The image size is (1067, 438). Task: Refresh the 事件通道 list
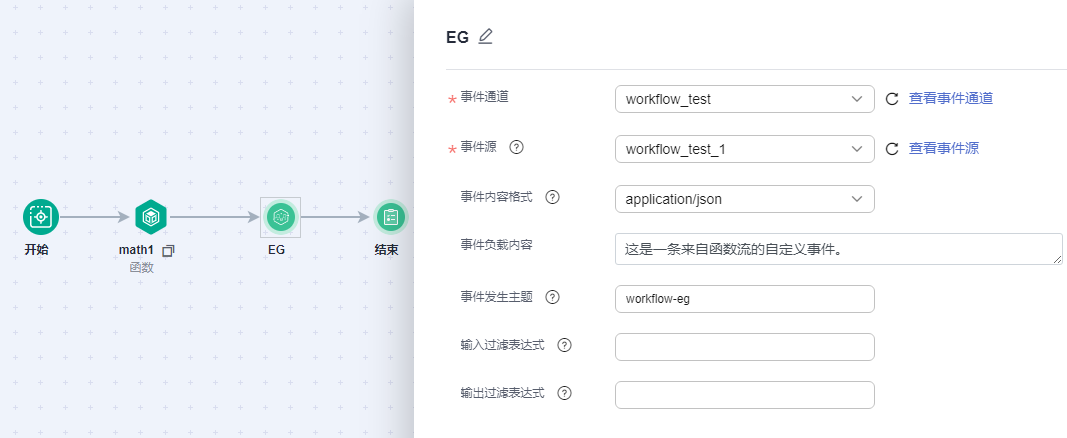(893, 99)
